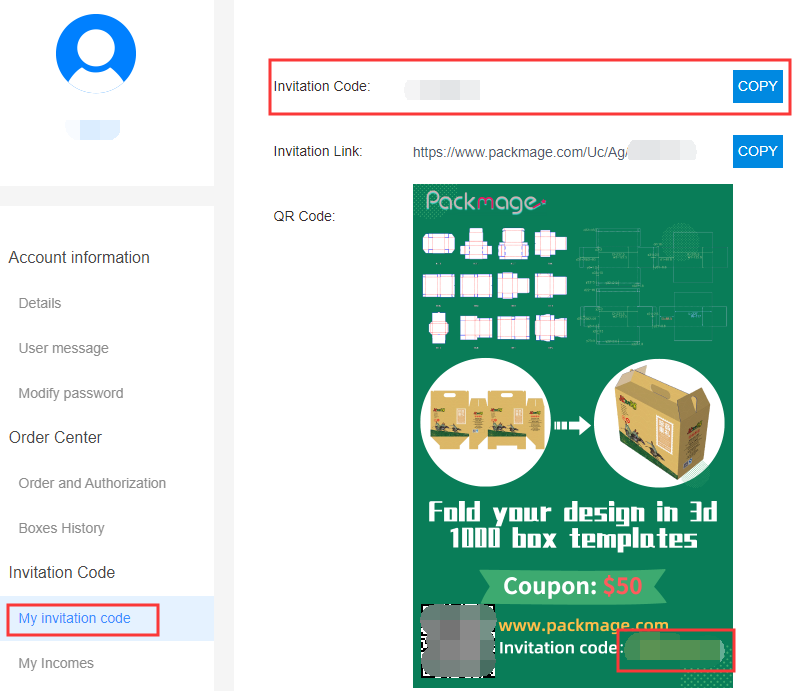Open My Incomes page
797x691 pixels.
[x=56, y=663]
